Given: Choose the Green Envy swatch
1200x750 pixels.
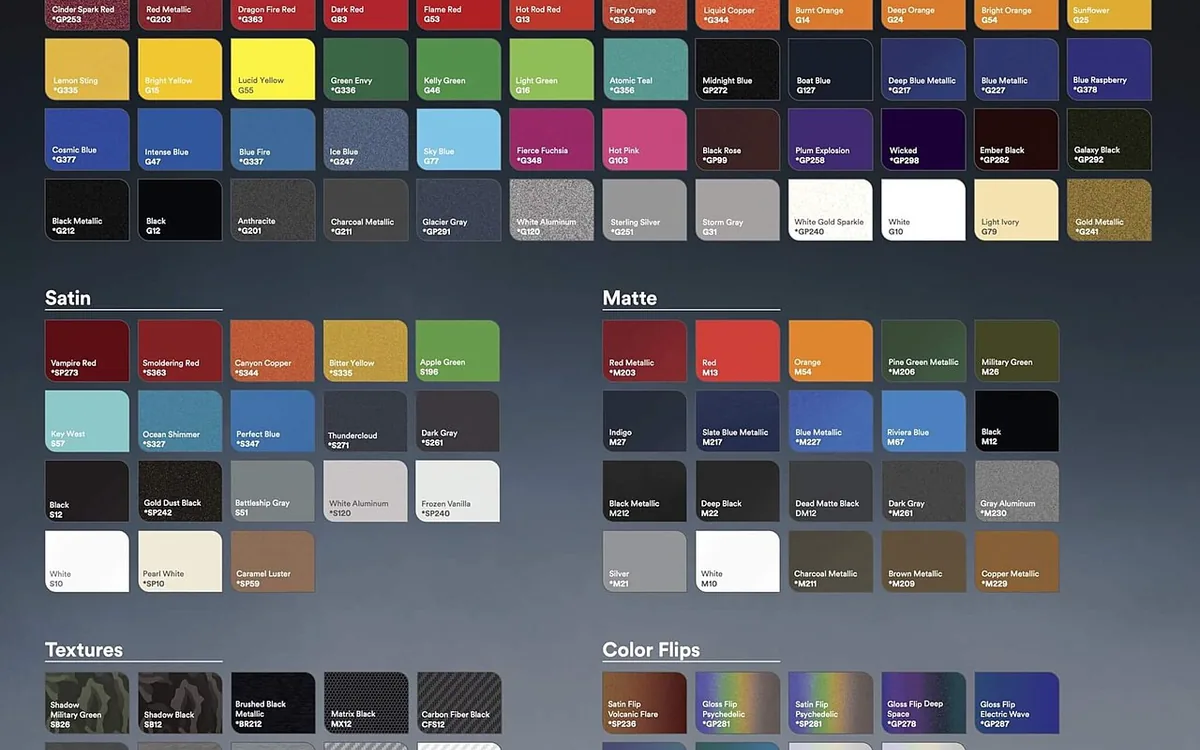Looking at the screenshot, I should pyautogui.click(x=366, y=70).
